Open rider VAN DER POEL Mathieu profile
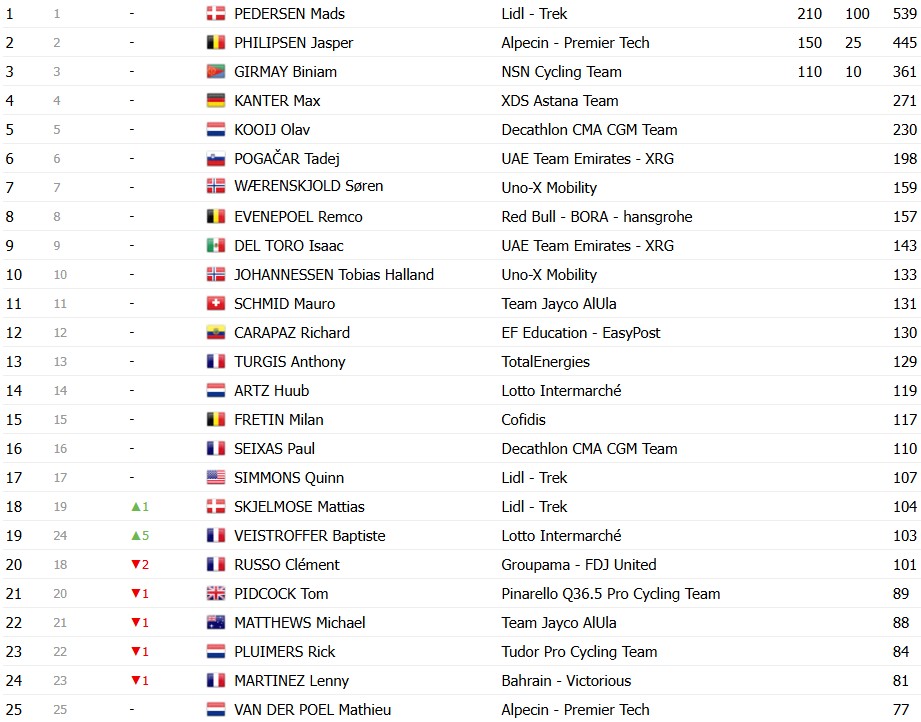Viewport: 921px width, 722px height. [x=312, y=710]
